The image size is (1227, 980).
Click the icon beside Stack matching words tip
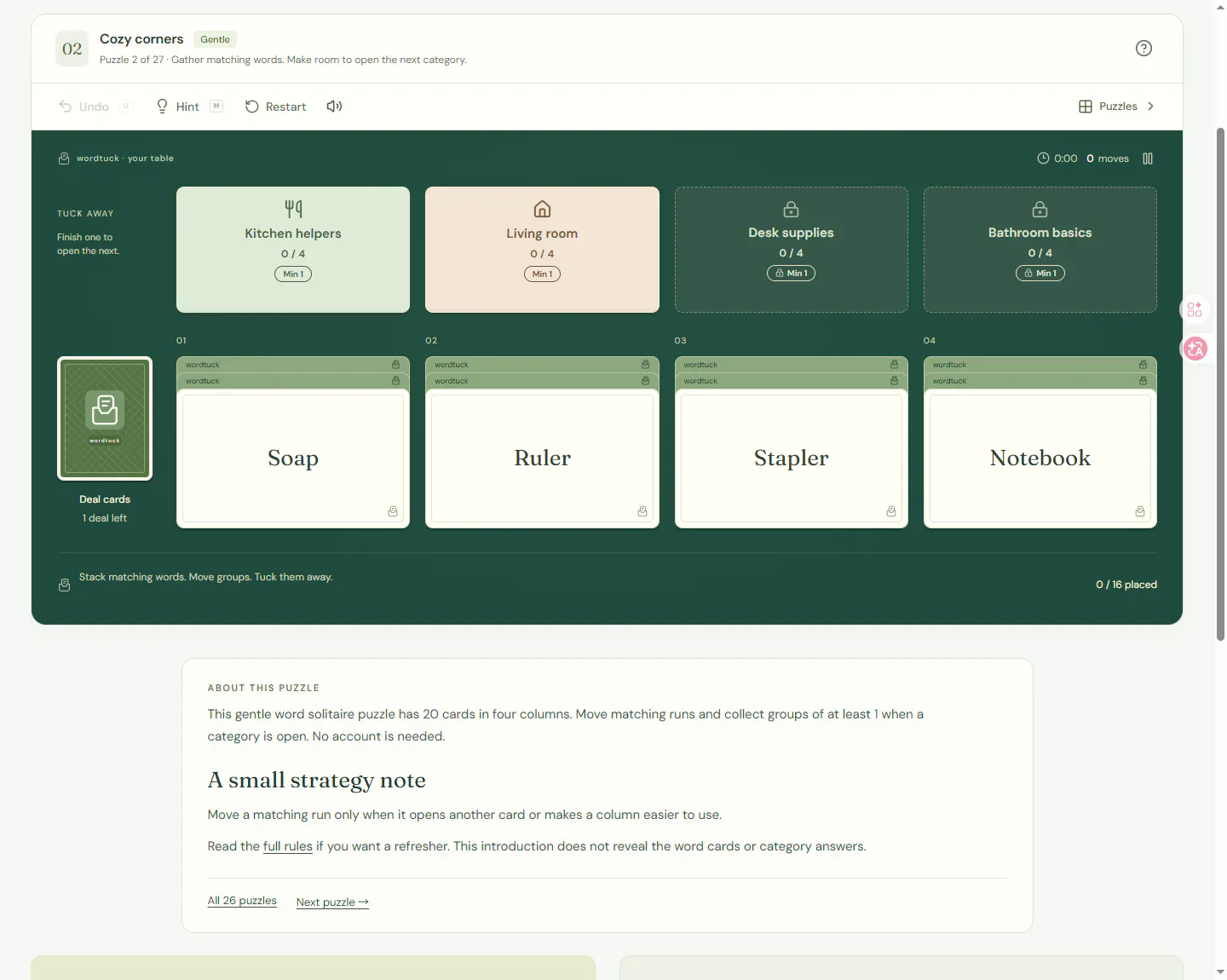(x=64, y=585)
